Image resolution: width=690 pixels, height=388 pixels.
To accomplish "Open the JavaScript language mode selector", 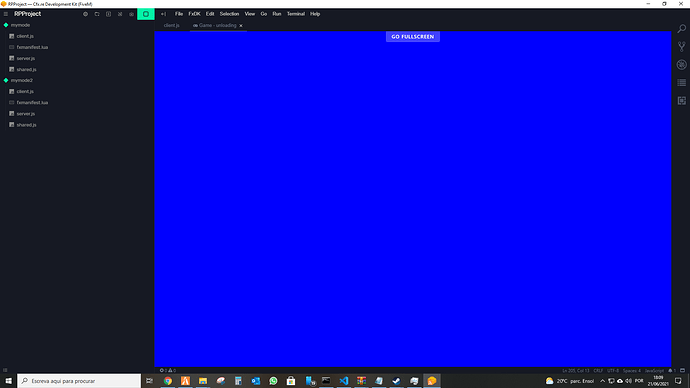I will click(654, 370).
